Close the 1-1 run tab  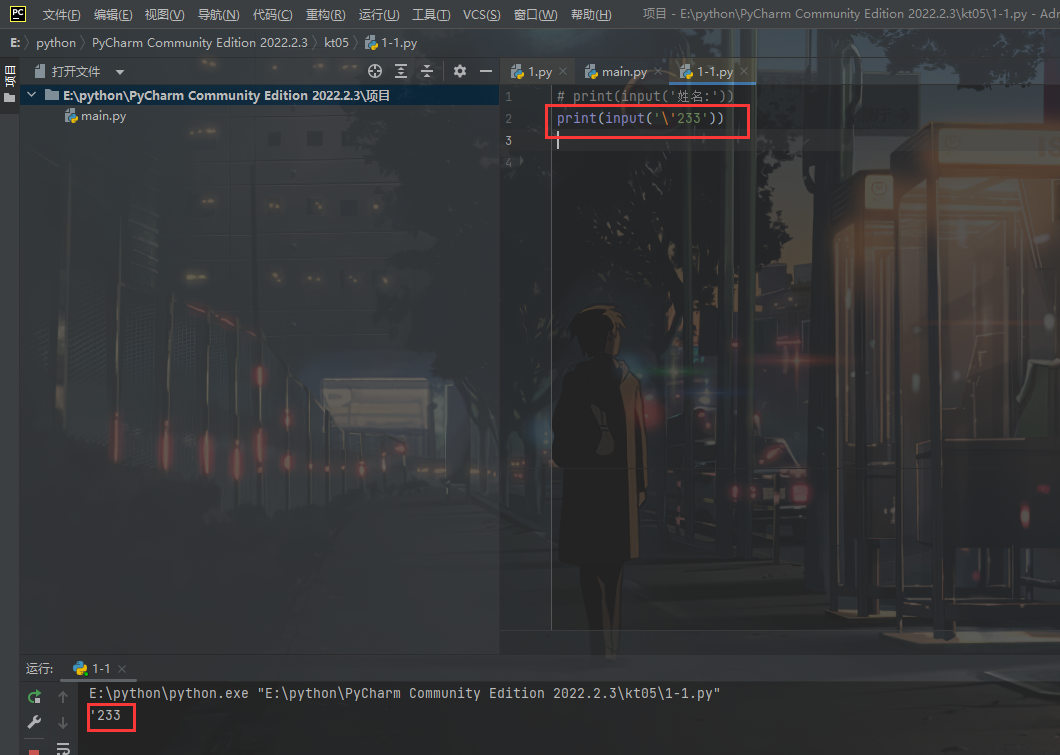click(122, 668)
